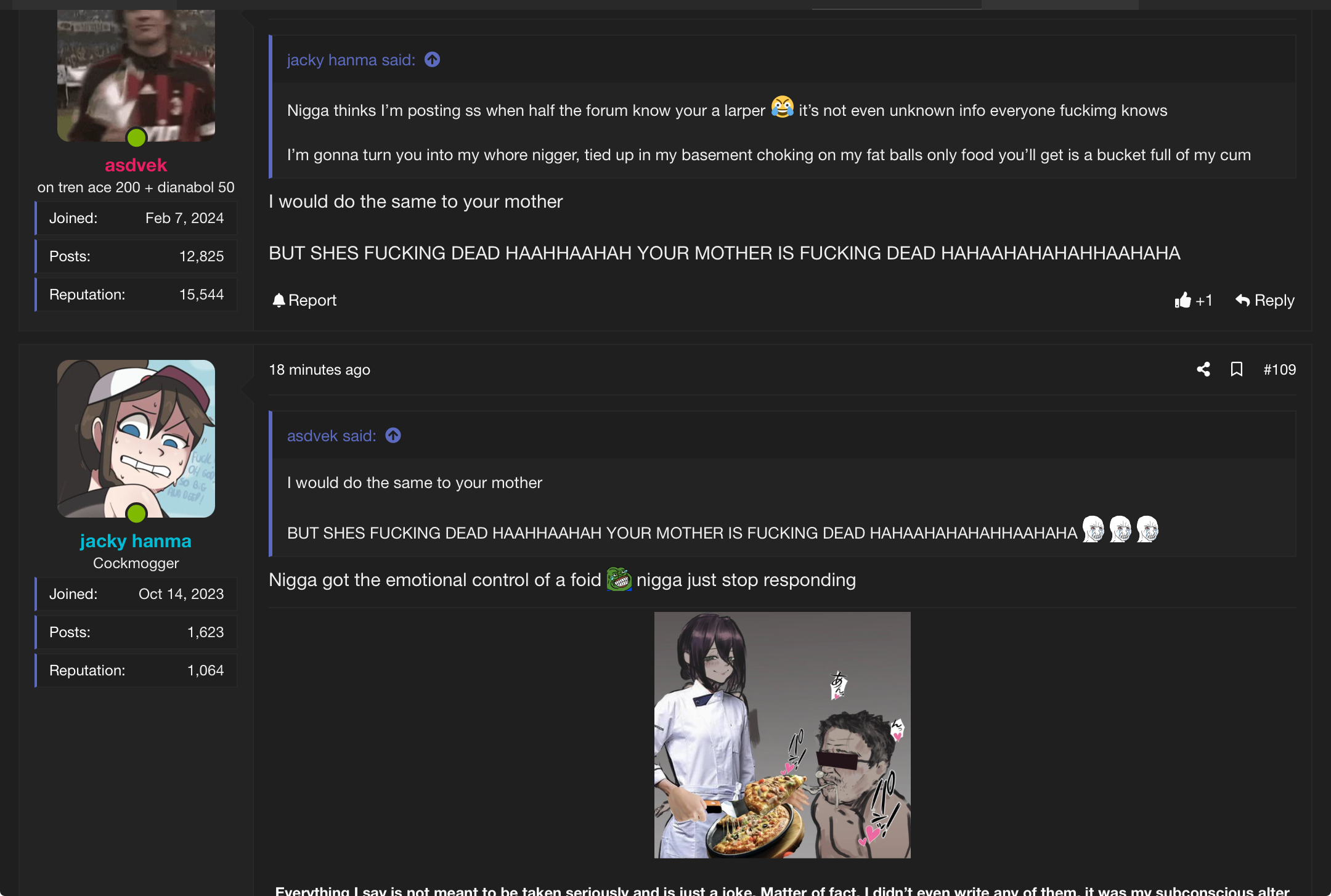This screenshot has width=1331, height=896.
Task: Click the share icon on post #109
Action: coord(1203,369)
